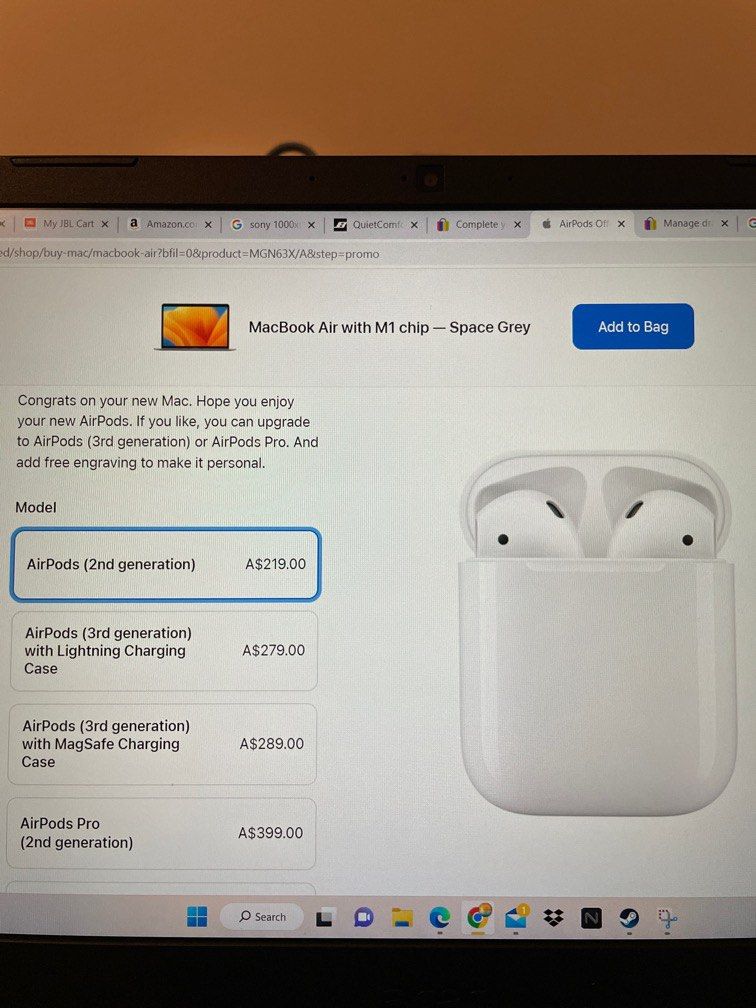Viewport: 756px width, 1008px height.
Task: Click the Add to Bag button
Action: coord(633,327)
